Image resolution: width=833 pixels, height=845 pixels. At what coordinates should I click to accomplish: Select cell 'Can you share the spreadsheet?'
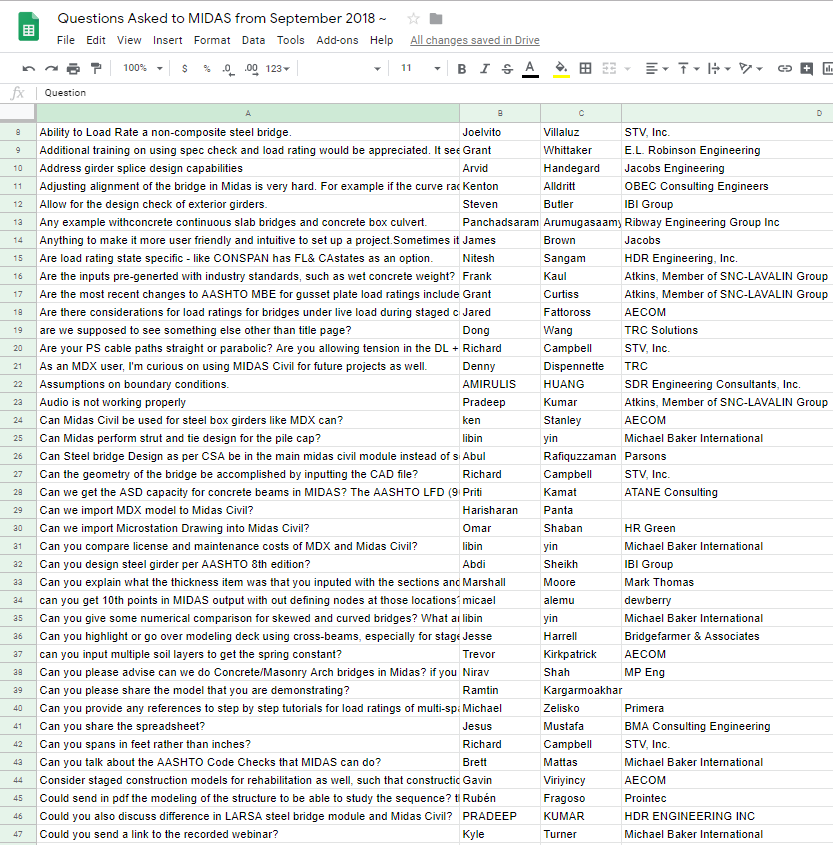click(248, 726)
